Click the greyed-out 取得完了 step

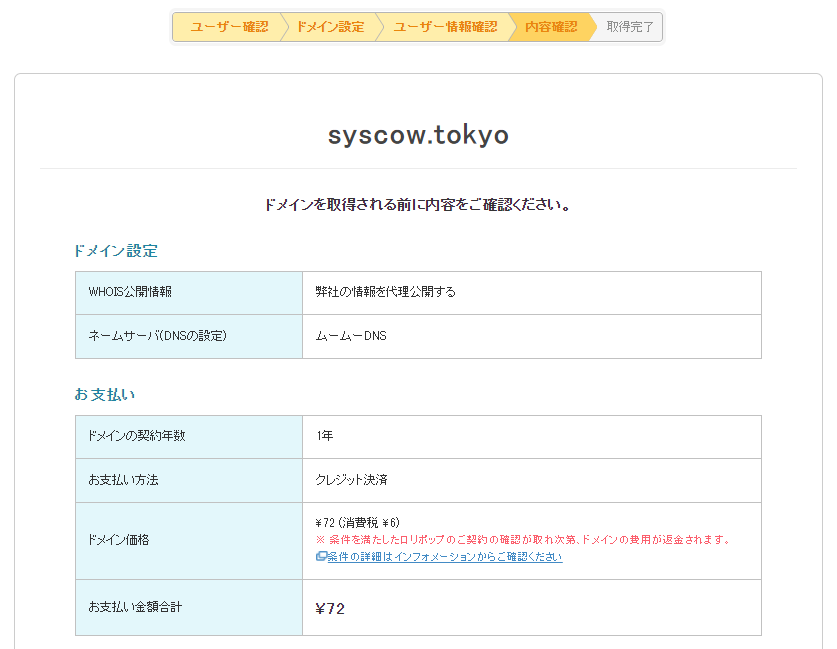point(629,27)
